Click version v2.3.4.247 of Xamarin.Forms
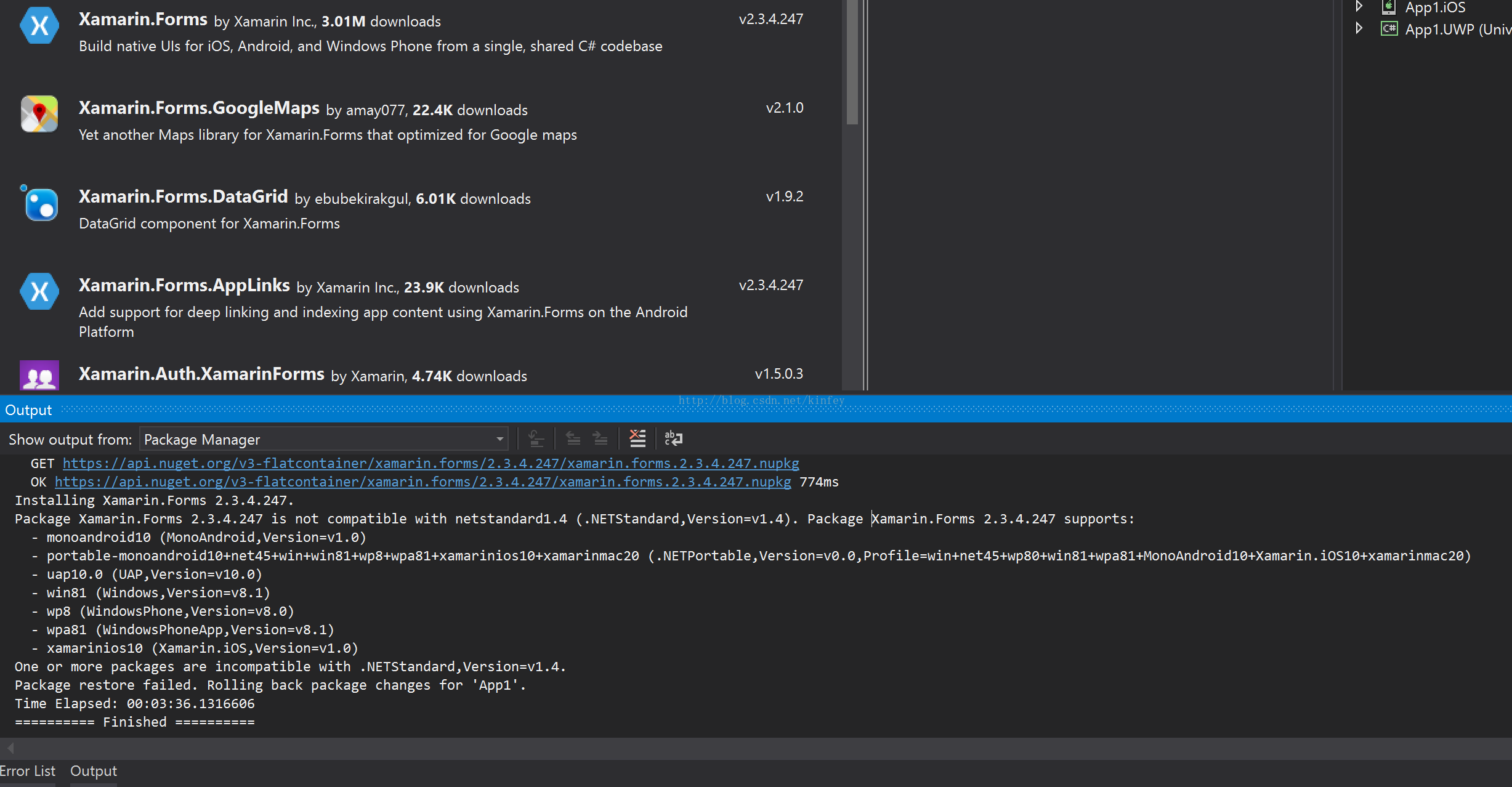This screenshot has width=1512, height=787. pos(770,19)
